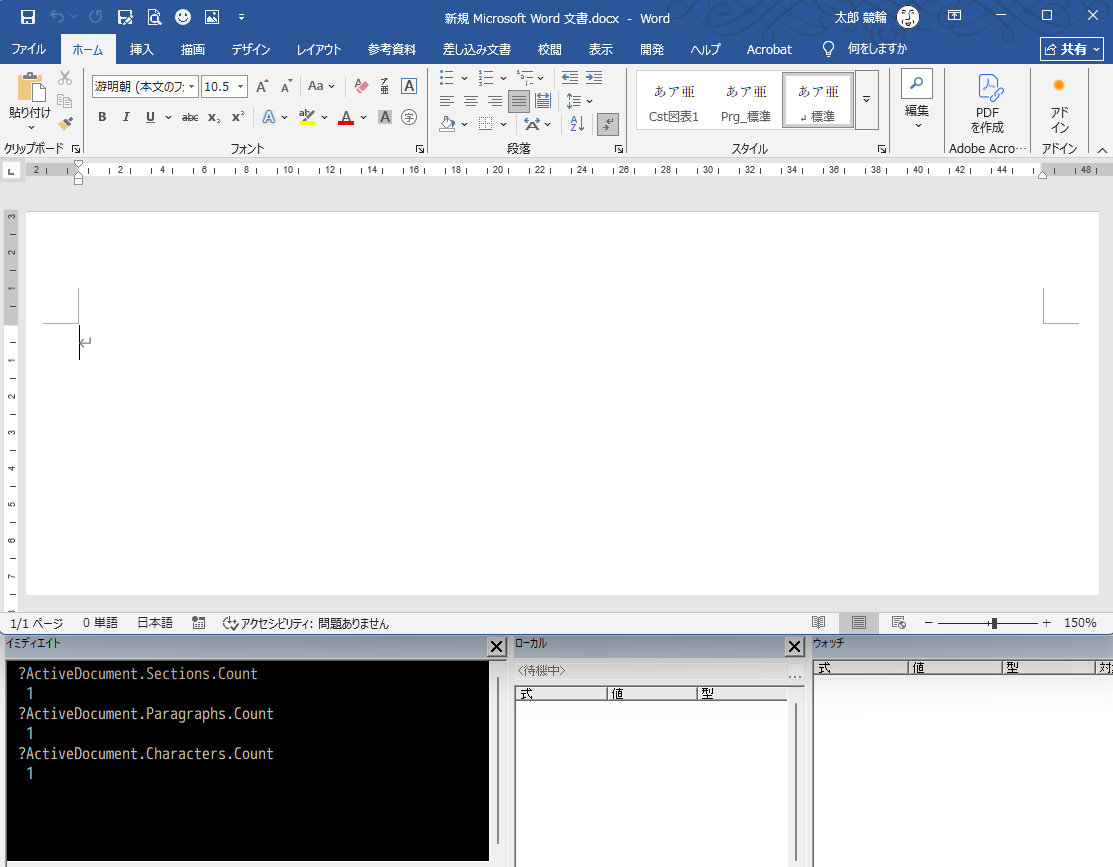Switch to the 開発 tab
1113x867 pixels.
(x=652, y=49)
